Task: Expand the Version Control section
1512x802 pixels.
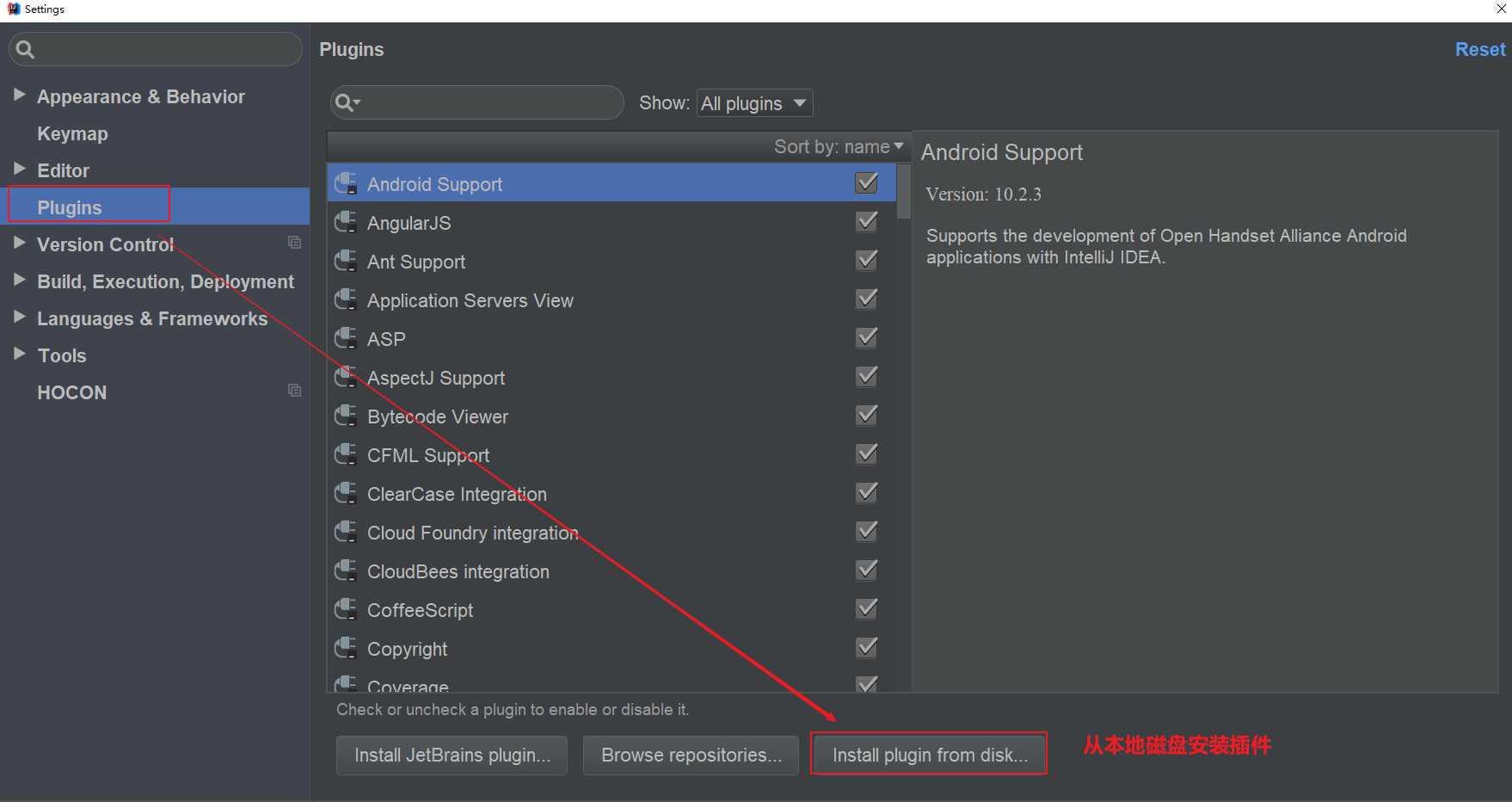Action: [19, 243]
